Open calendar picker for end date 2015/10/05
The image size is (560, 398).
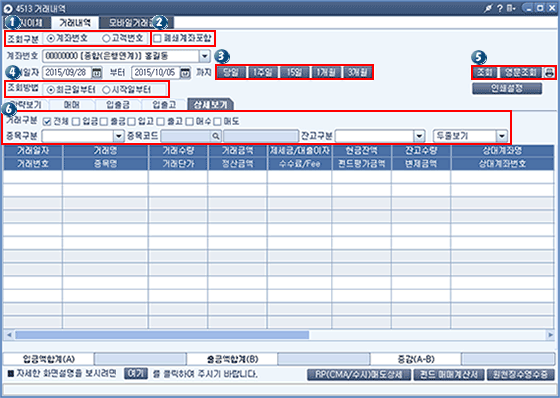pos(185,73)
